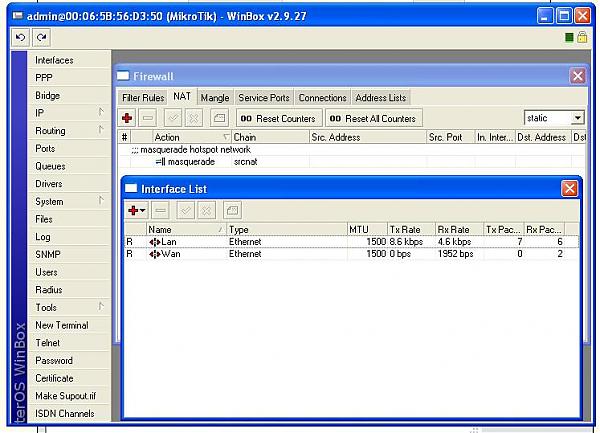Click the masquerade action icon in the NAT rule
Screen dimensions: 600x433
[160, 162]
